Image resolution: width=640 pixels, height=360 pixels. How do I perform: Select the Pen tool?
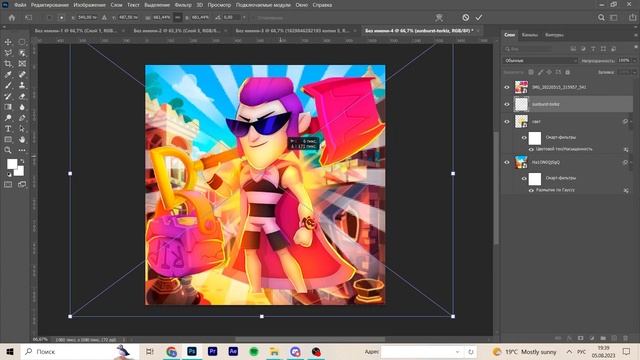click(x=22, y=118)
